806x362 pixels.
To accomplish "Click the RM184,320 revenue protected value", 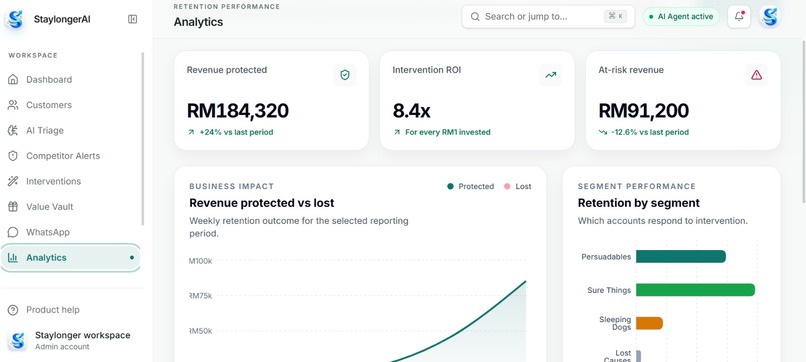I will point(237,111).
